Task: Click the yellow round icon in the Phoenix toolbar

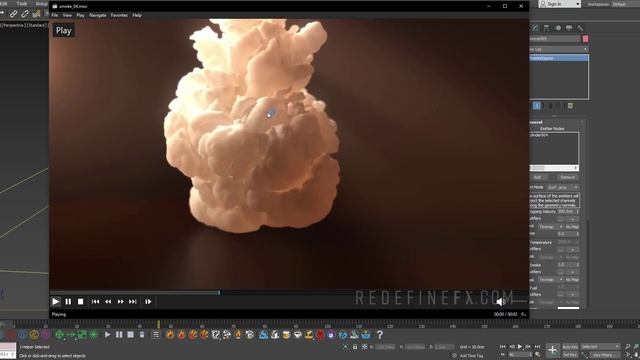Action: click(x=34, y=335)
